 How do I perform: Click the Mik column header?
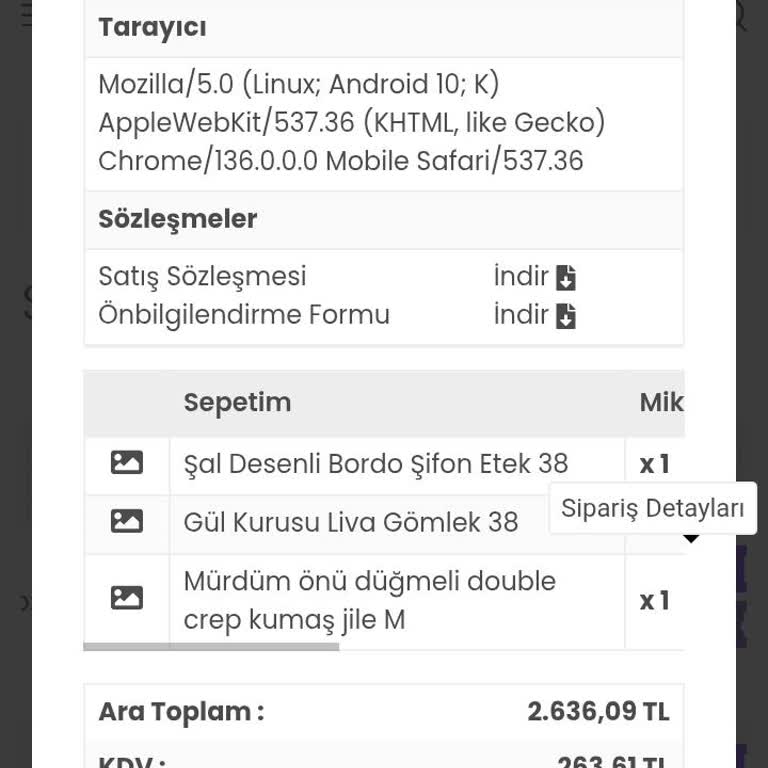(661, 402)
